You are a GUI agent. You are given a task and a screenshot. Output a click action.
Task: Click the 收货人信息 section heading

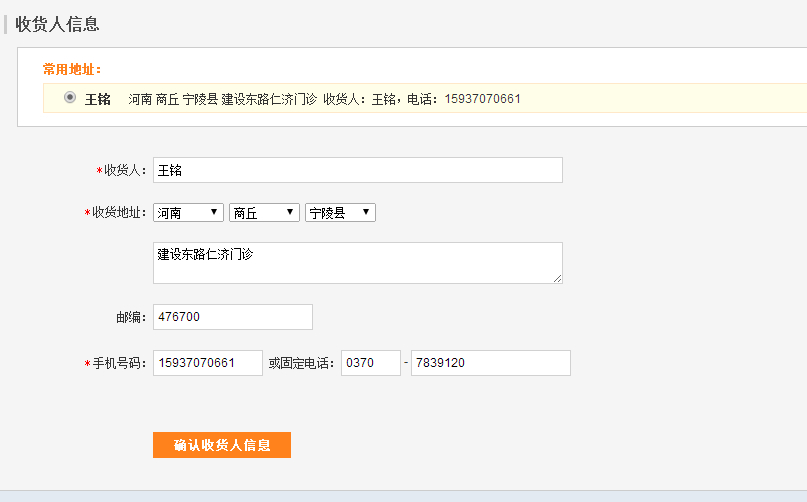57,24
